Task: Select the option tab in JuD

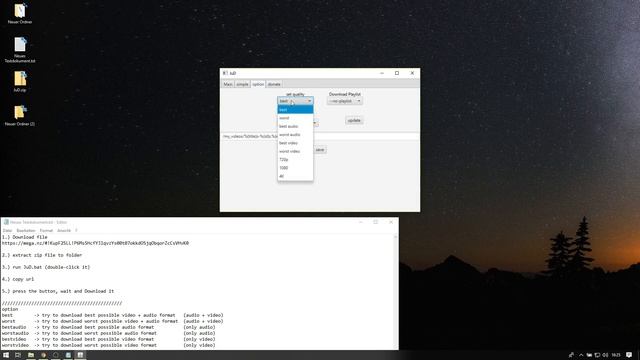Action: tap(258, 84)
